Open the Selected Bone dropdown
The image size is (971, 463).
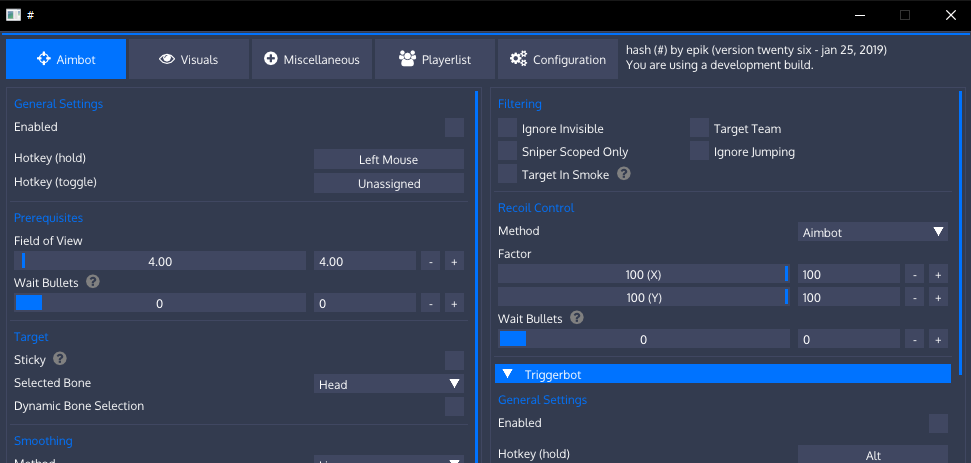coord(389,384)
